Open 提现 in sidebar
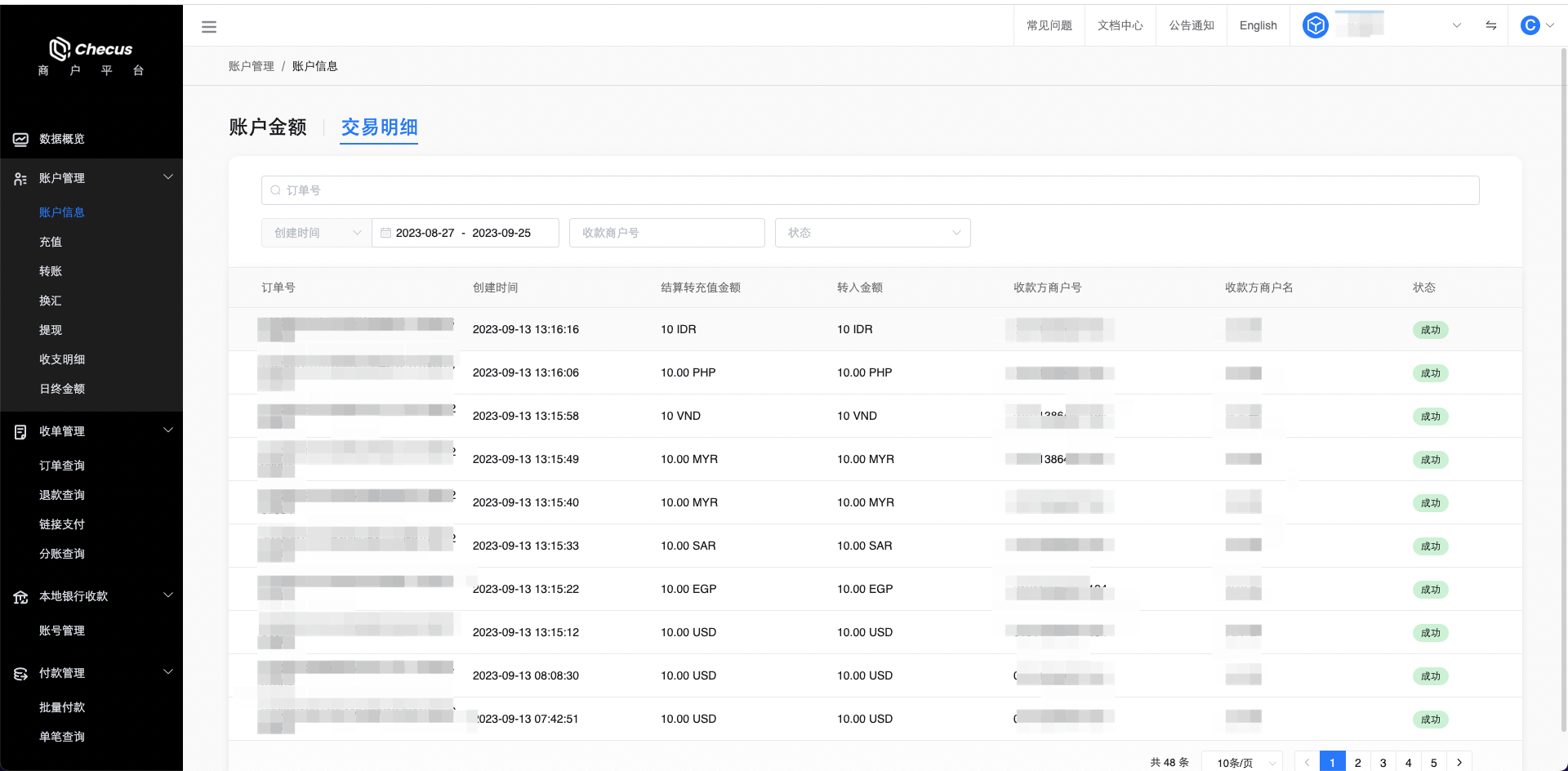 pos(51,330)
